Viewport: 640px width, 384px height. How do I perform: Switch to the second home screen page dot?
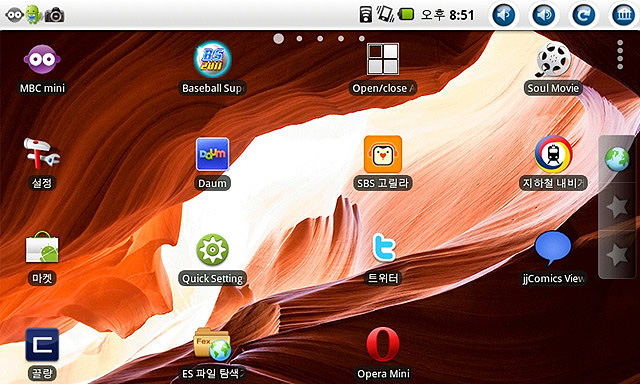(299, 38)
